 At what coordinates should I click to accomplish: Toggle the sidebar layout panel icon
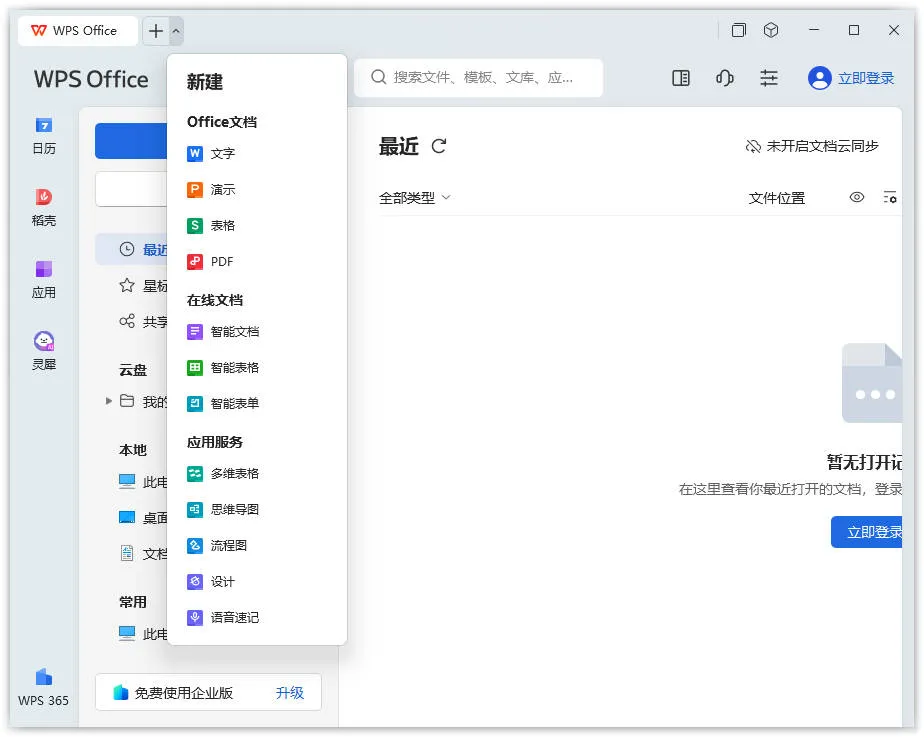click(681, 78)
